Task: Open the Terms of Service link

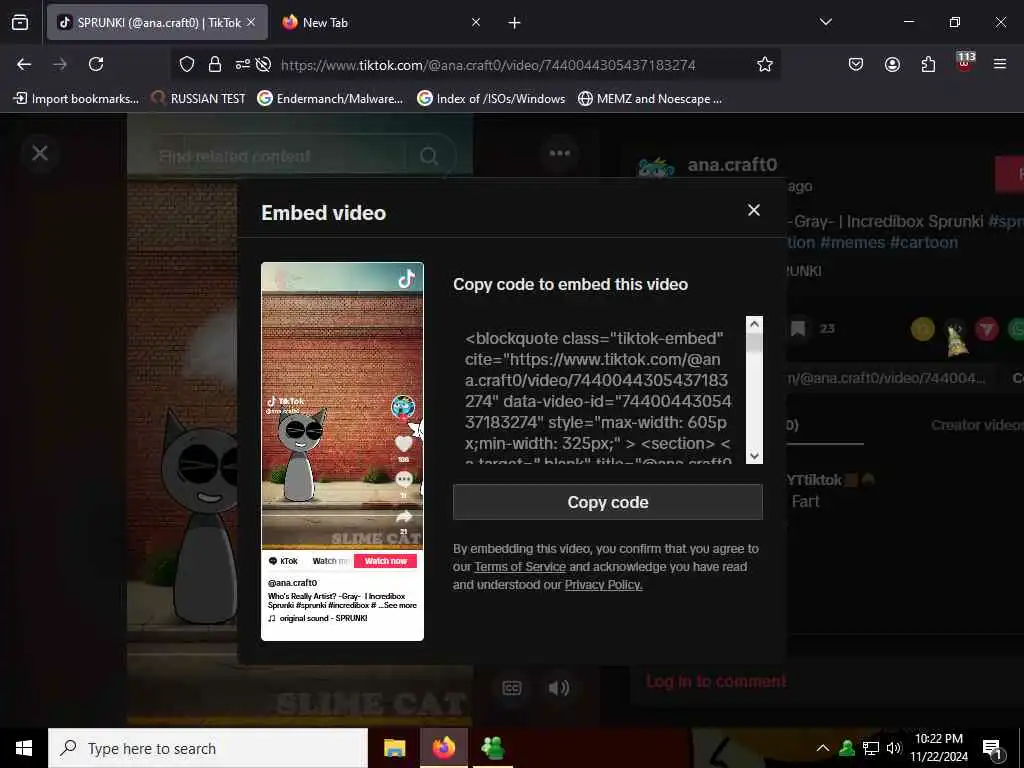Action: tap(520, 567)
